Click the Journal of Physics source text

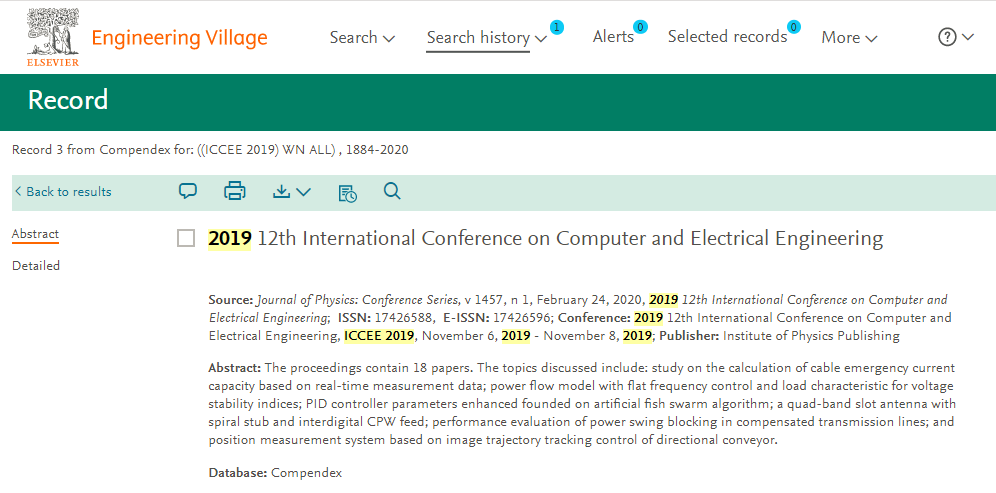click(355, 300)
